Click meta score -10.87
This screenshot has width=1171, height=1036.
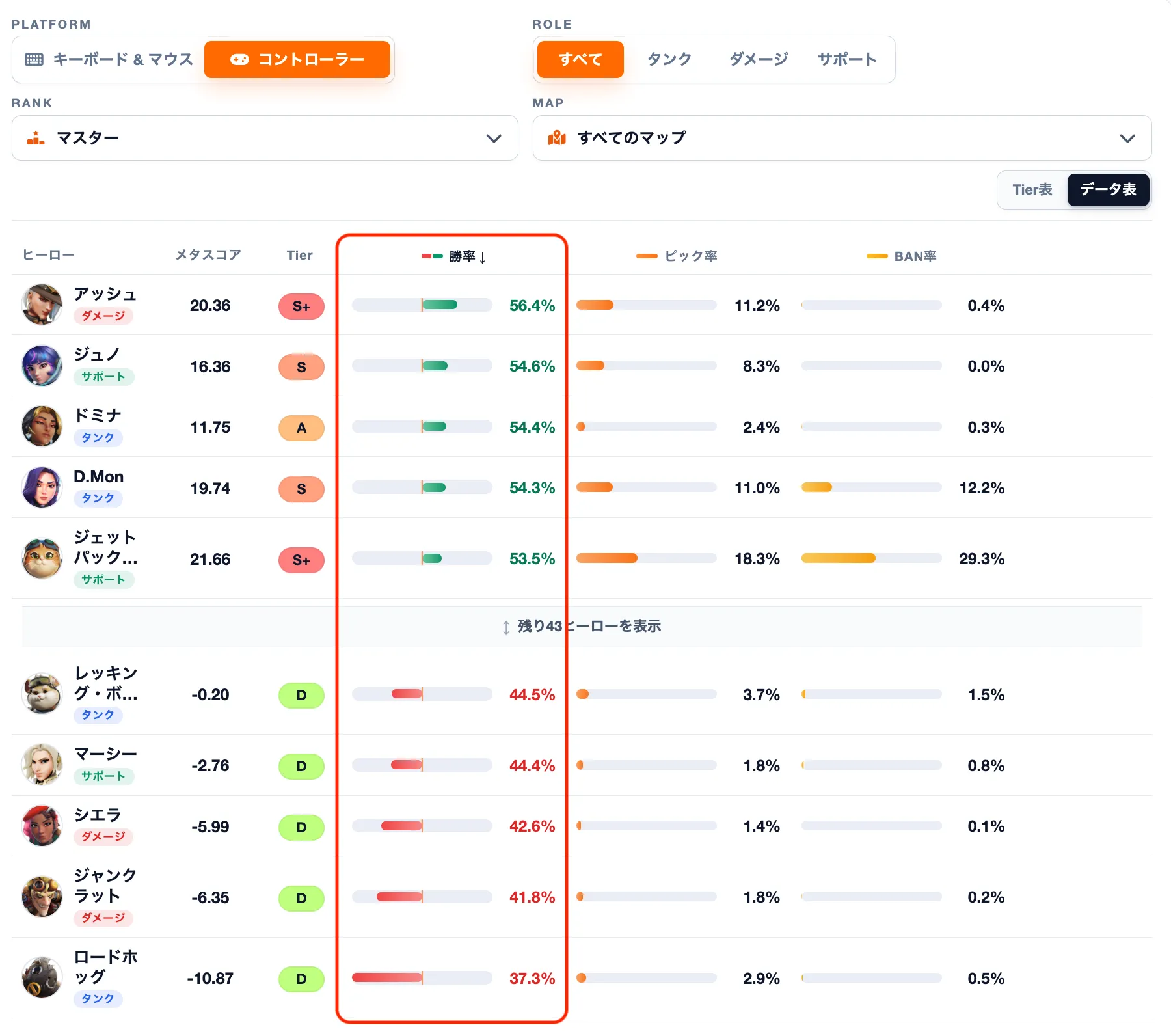210,978
